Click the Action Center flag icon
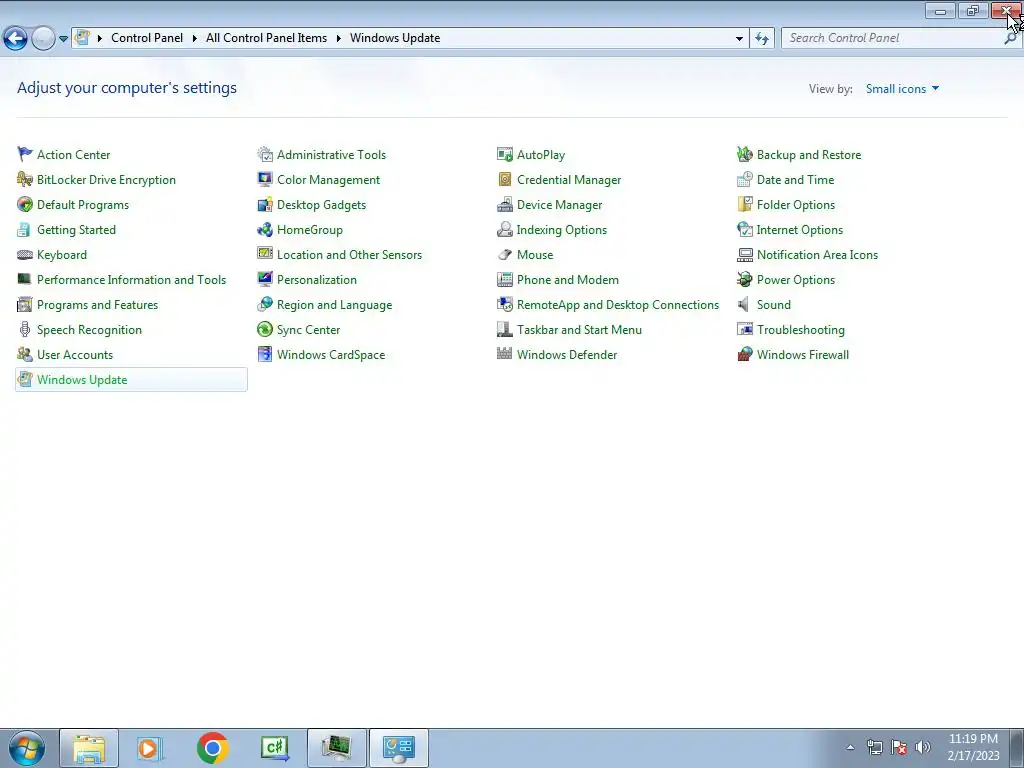Image resolution: width=1024 pixels, height=768 pixels. tap(25, 155)
